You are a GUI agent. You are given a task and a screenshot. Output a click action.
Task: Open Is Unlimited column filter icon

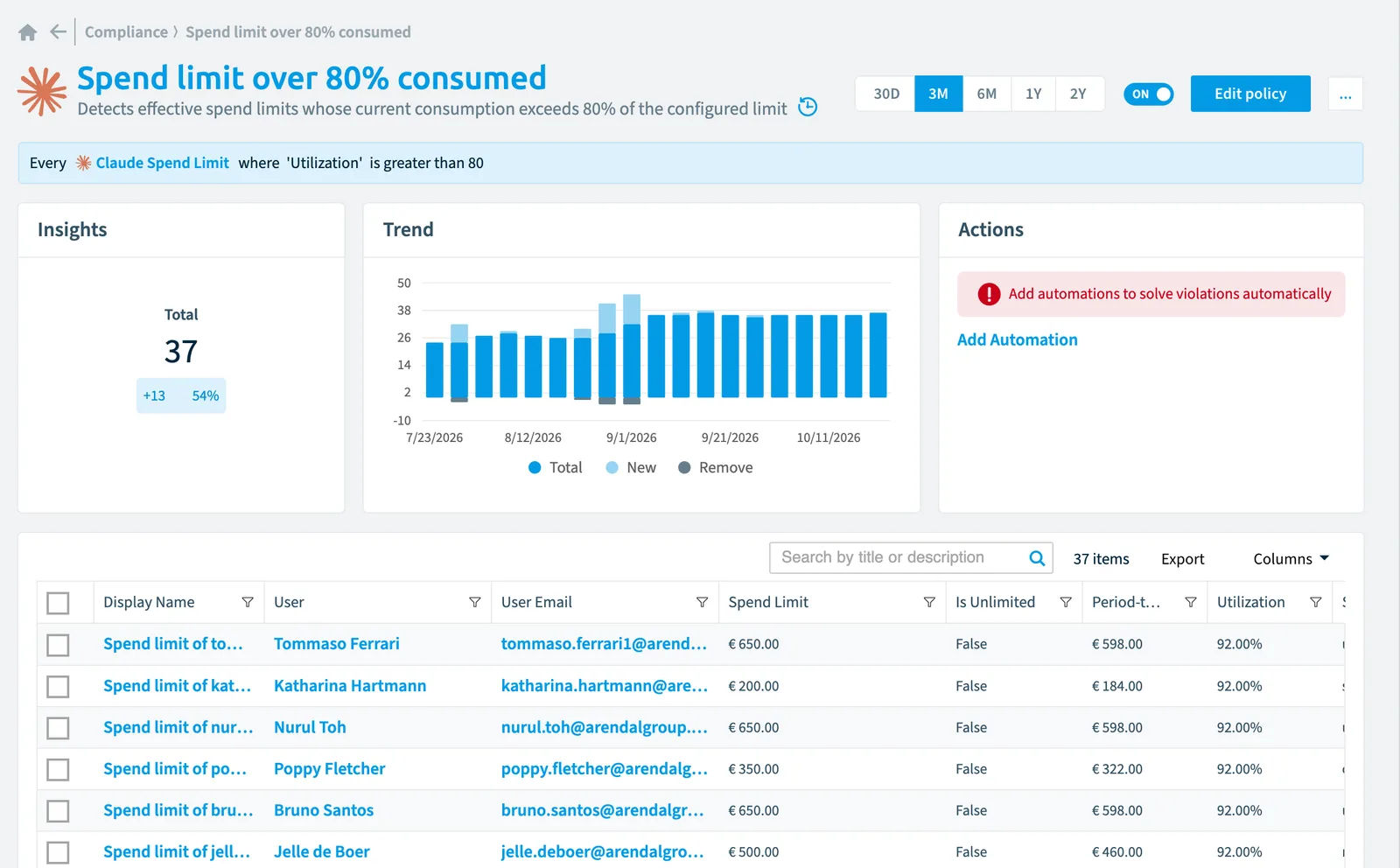click(1066, 602)
